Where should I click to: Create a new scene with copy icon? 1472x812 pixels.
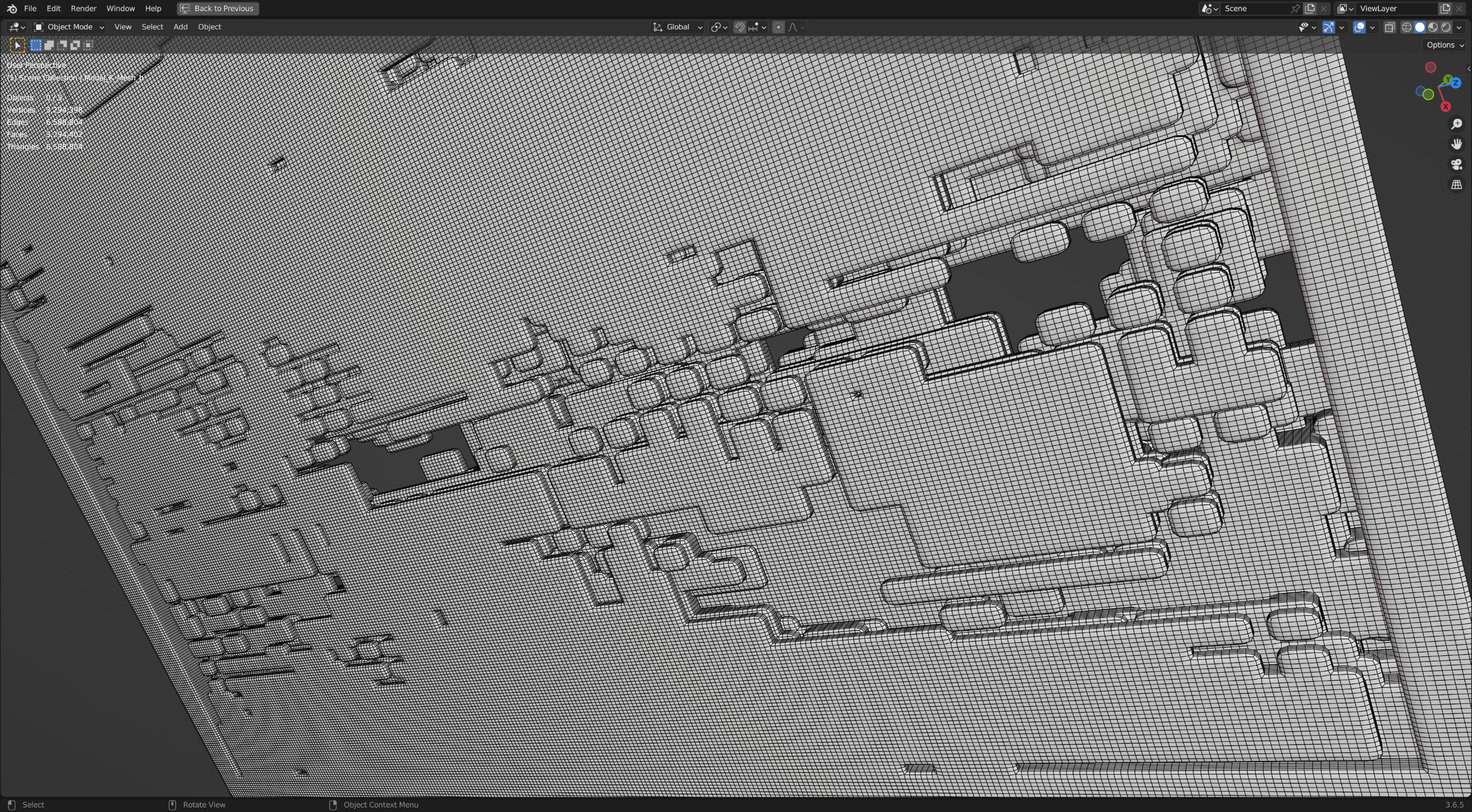point(1310,8)
